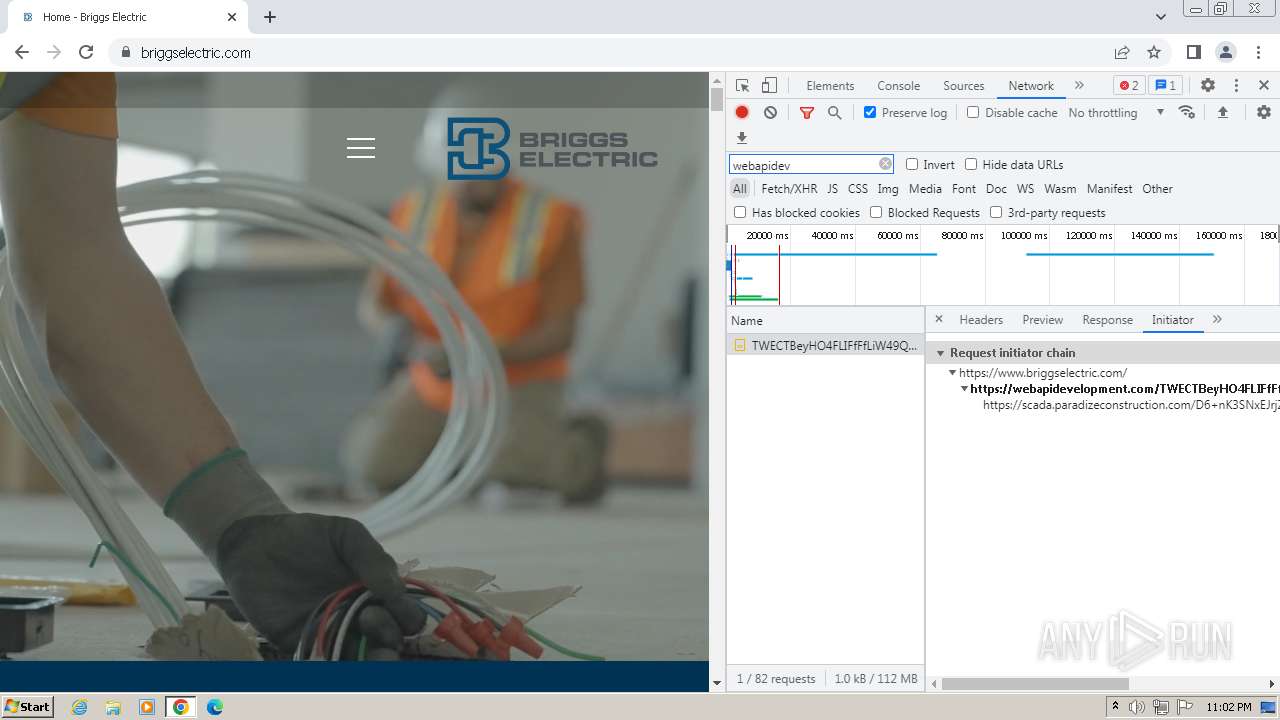Filter requests by Fetch/XHR
The width and height of the screenshot is (1280, 720).
[789, 189]
